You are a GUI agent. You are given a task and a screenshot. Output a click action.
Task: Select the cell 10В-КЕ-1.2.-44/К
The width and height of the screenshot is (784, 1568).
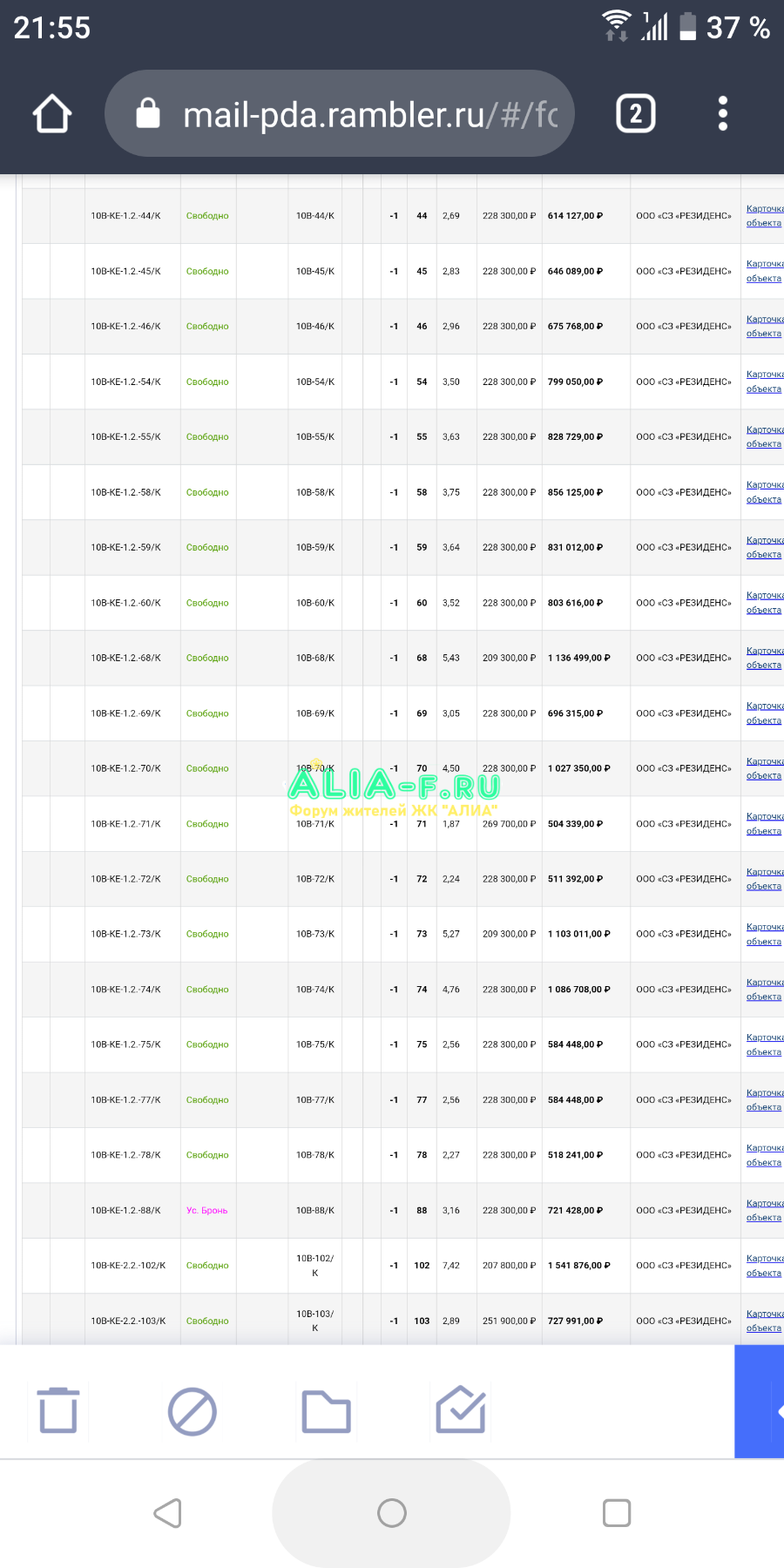tap(126, 216)
